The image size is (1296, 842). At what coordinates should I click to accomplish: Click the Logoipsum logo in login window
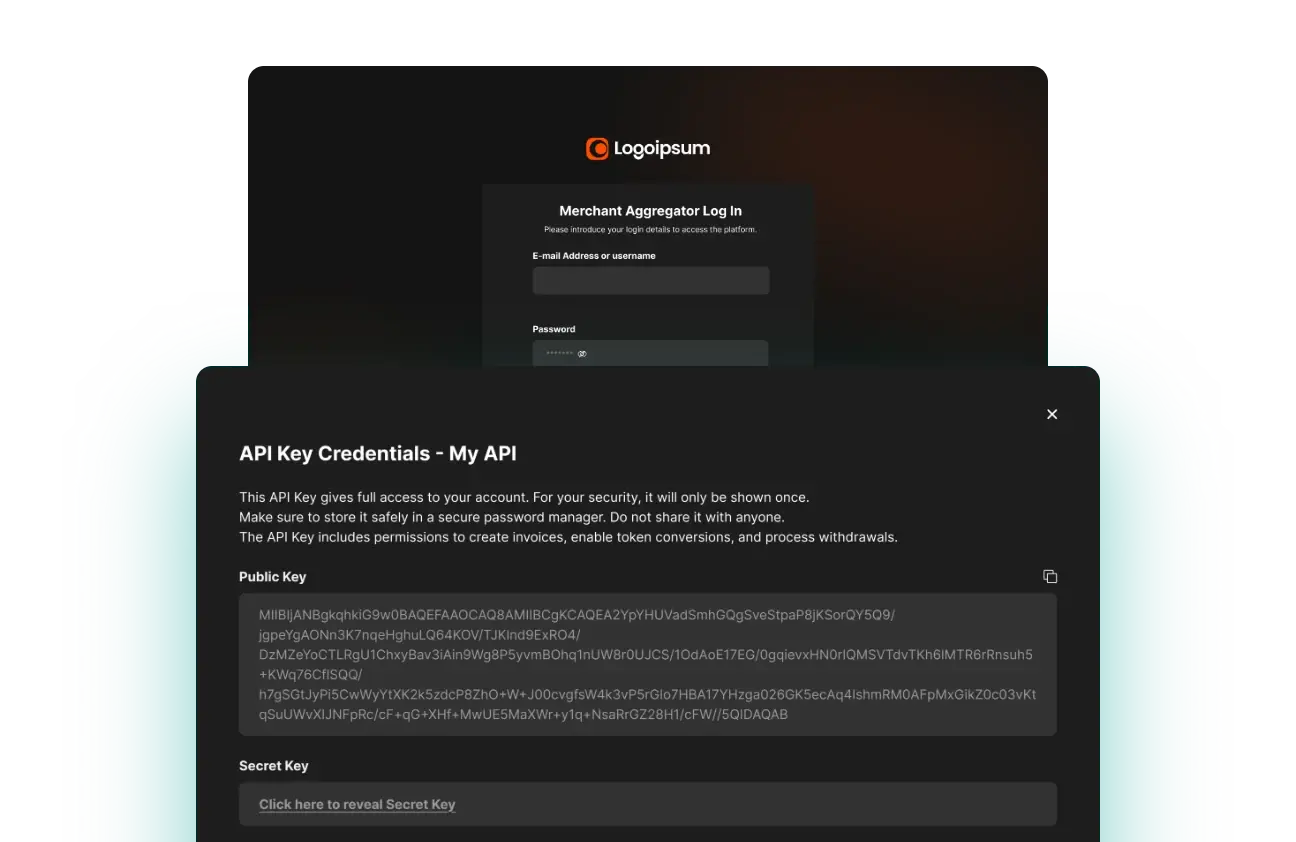coord(648,149)
